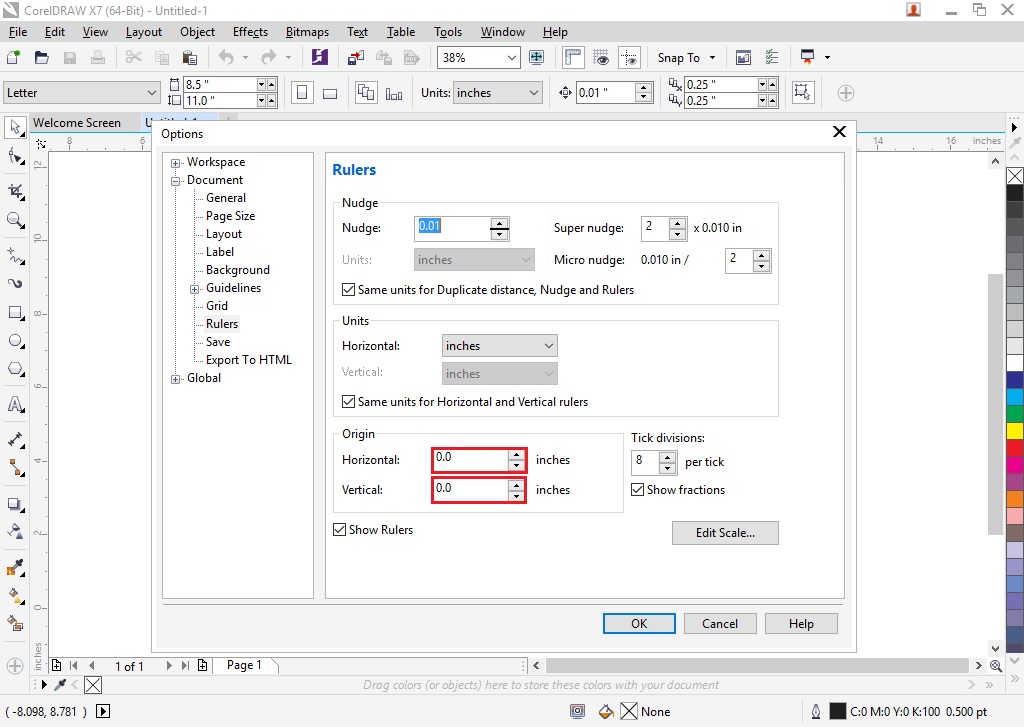Click Cancel in Options dialog

(x=720, y=623)
